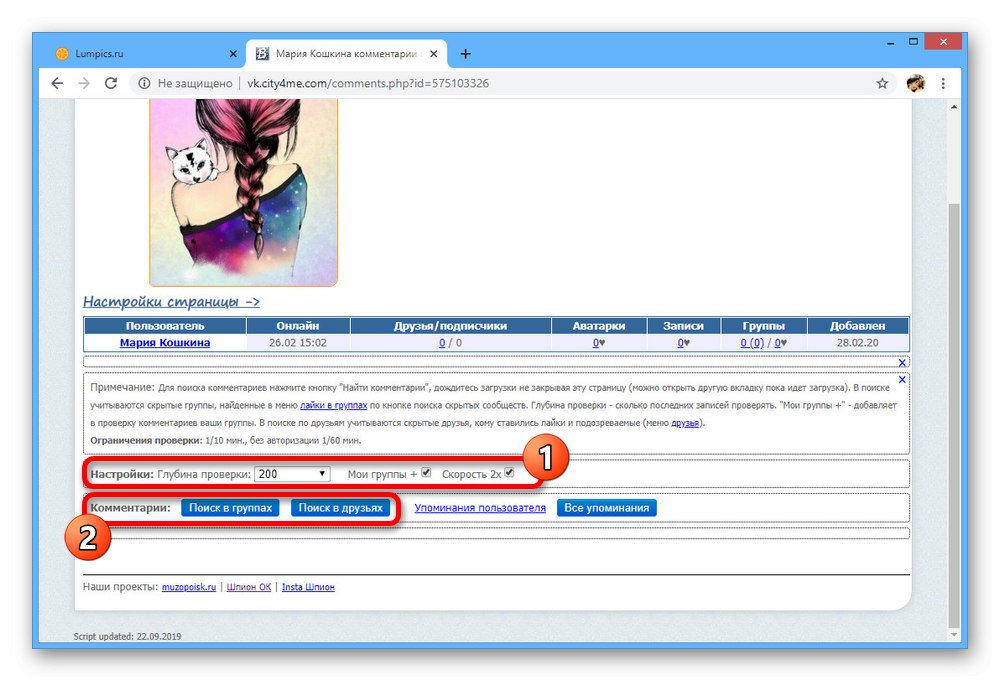This screenshot has height=681, width=1000.
Task: Click the 'Онлайн' column header
Action: coord(298,326)
